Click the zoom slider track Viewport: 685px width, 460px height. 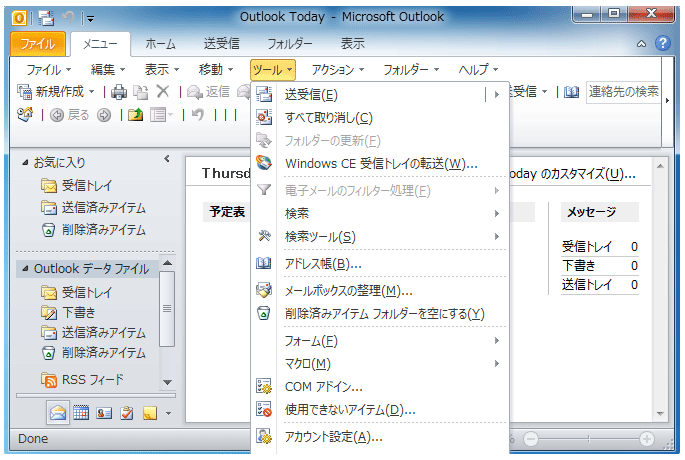tap(588, 439)
